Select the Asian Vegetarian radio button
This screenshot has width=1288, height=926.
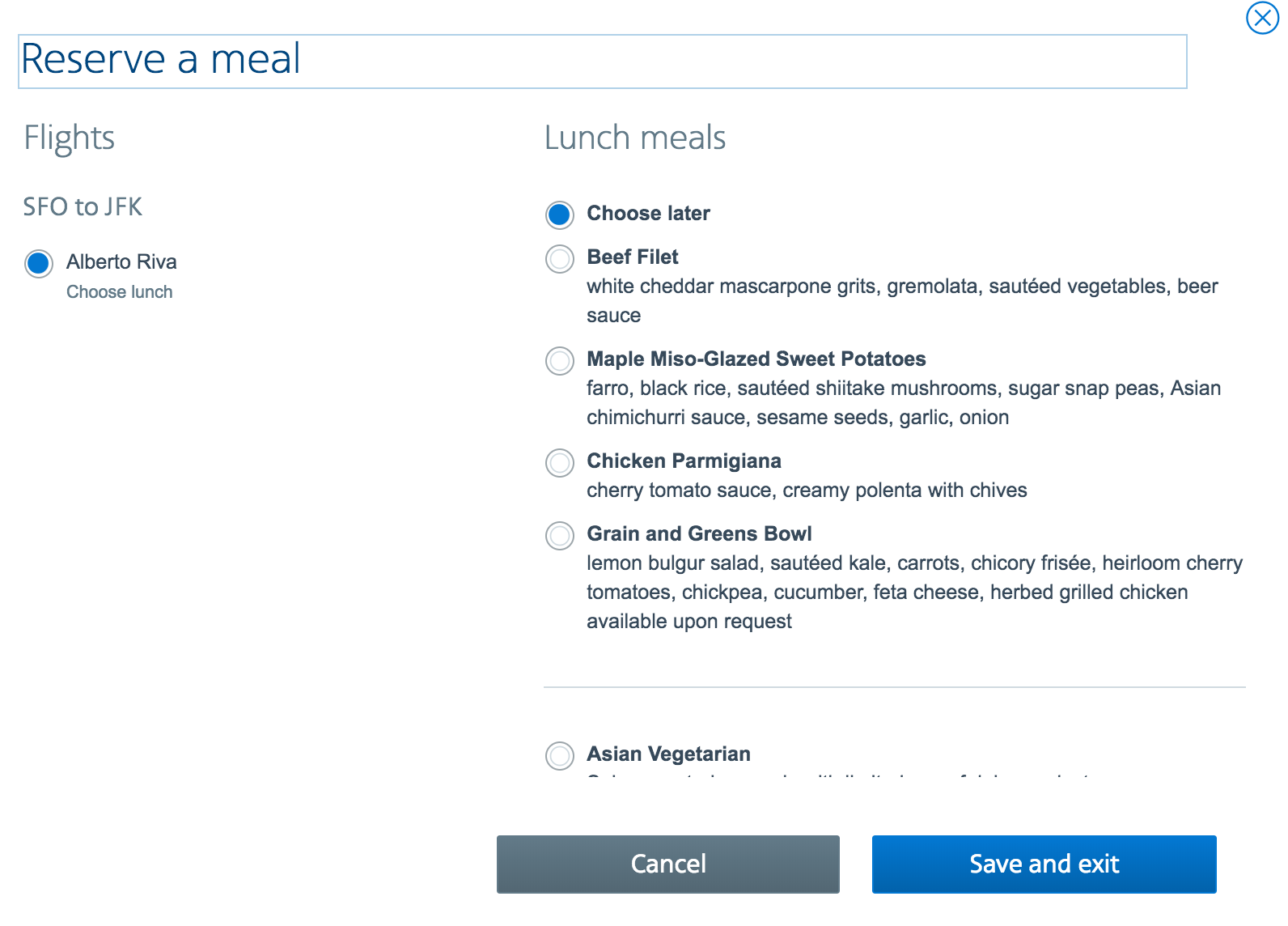pyautogui.click(x=560, y=756)
